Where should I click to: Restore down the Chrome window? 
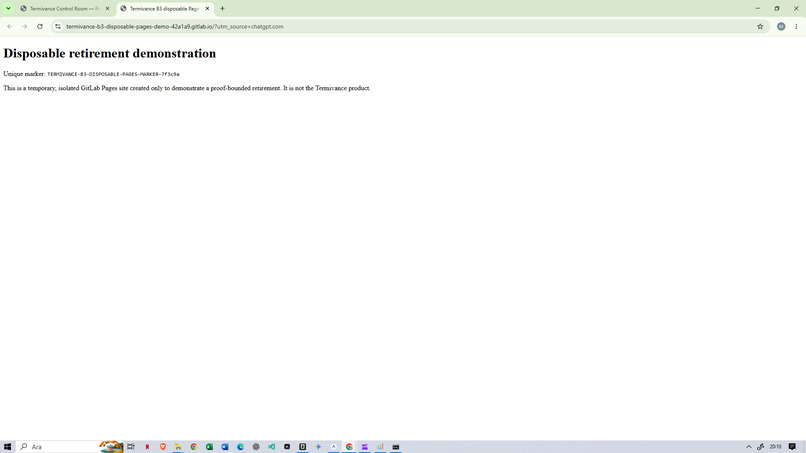tap(777, 8)
